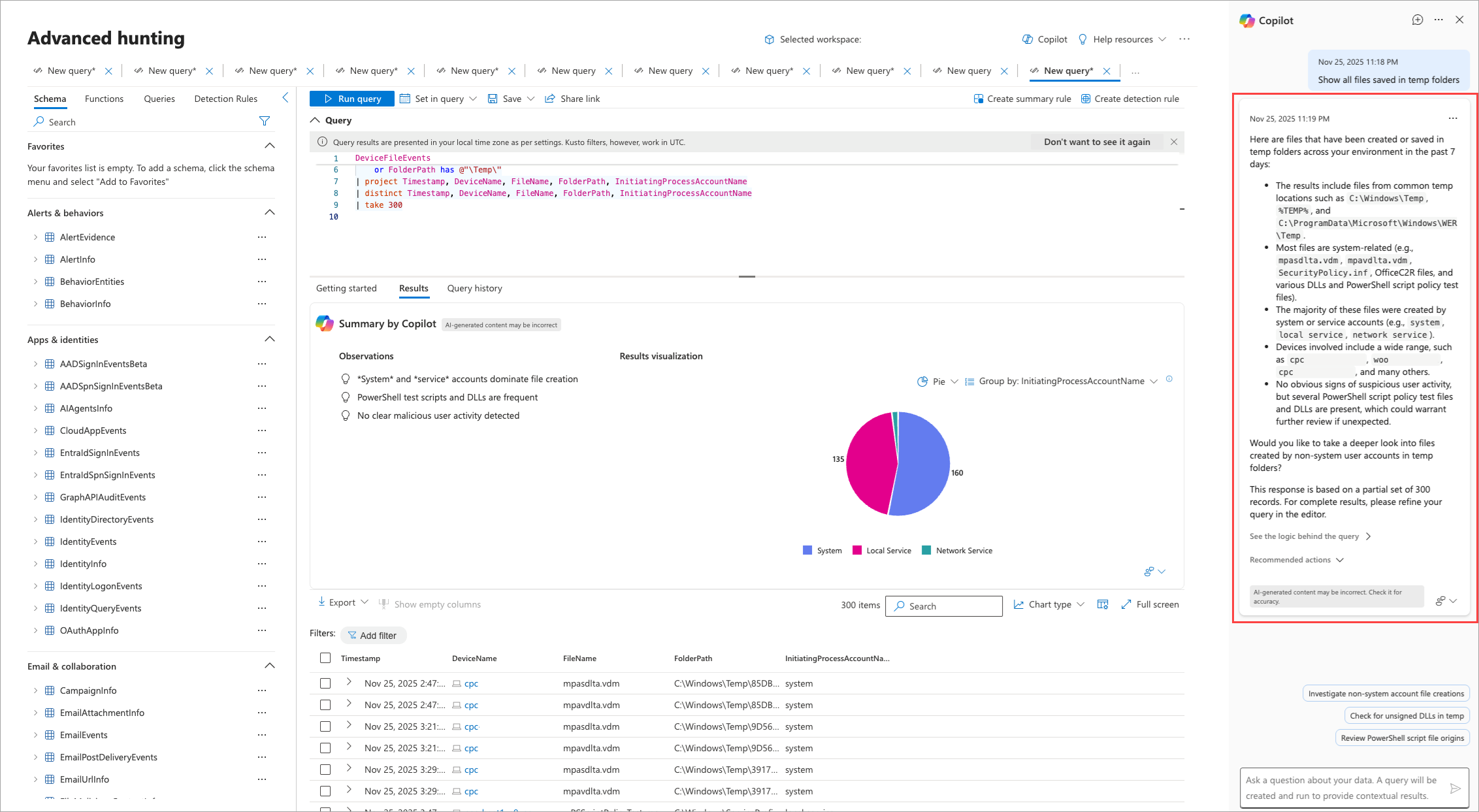Open Copilot from the header toolbar

pos(1045,39)
